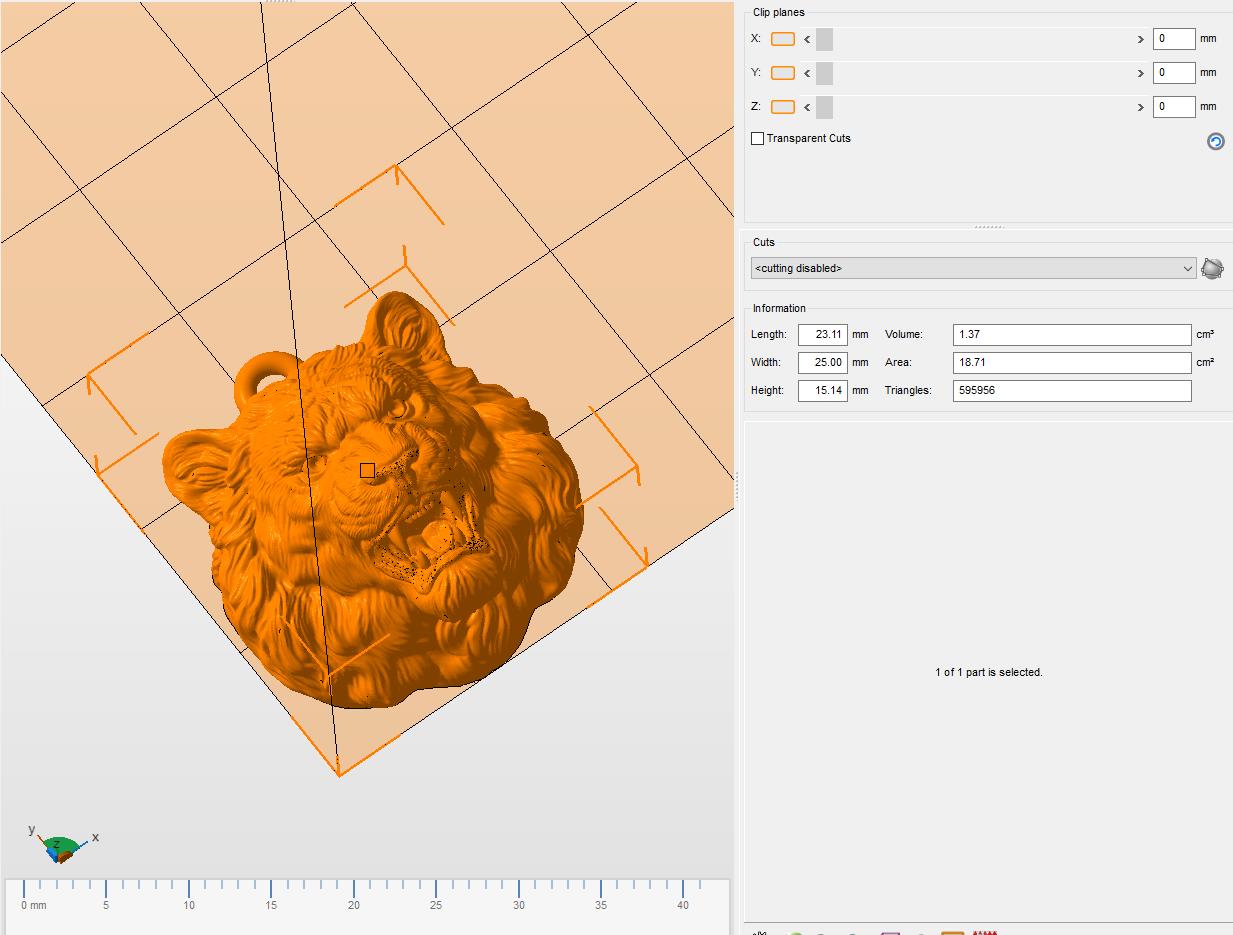Click the XYZ orientation axis gizmo
The width and height of the screenshot is (1233, 935).
(62, 846)
